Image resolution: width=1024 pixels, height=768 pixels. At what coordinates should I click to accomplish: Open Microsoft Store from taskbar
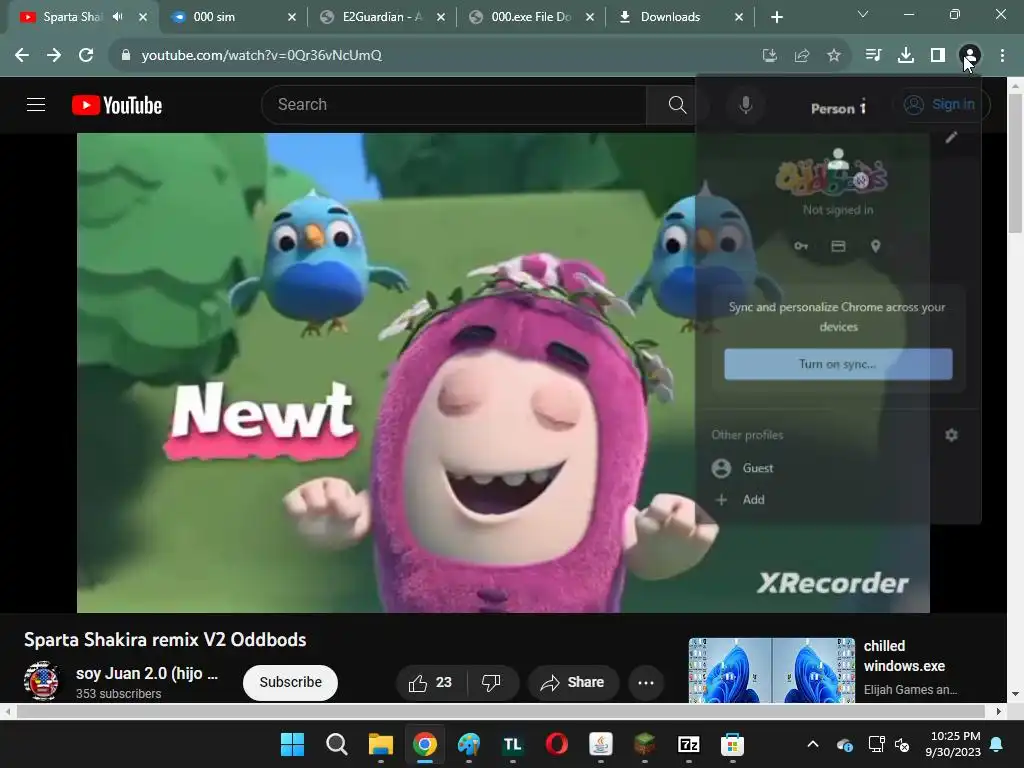point(732,744)
